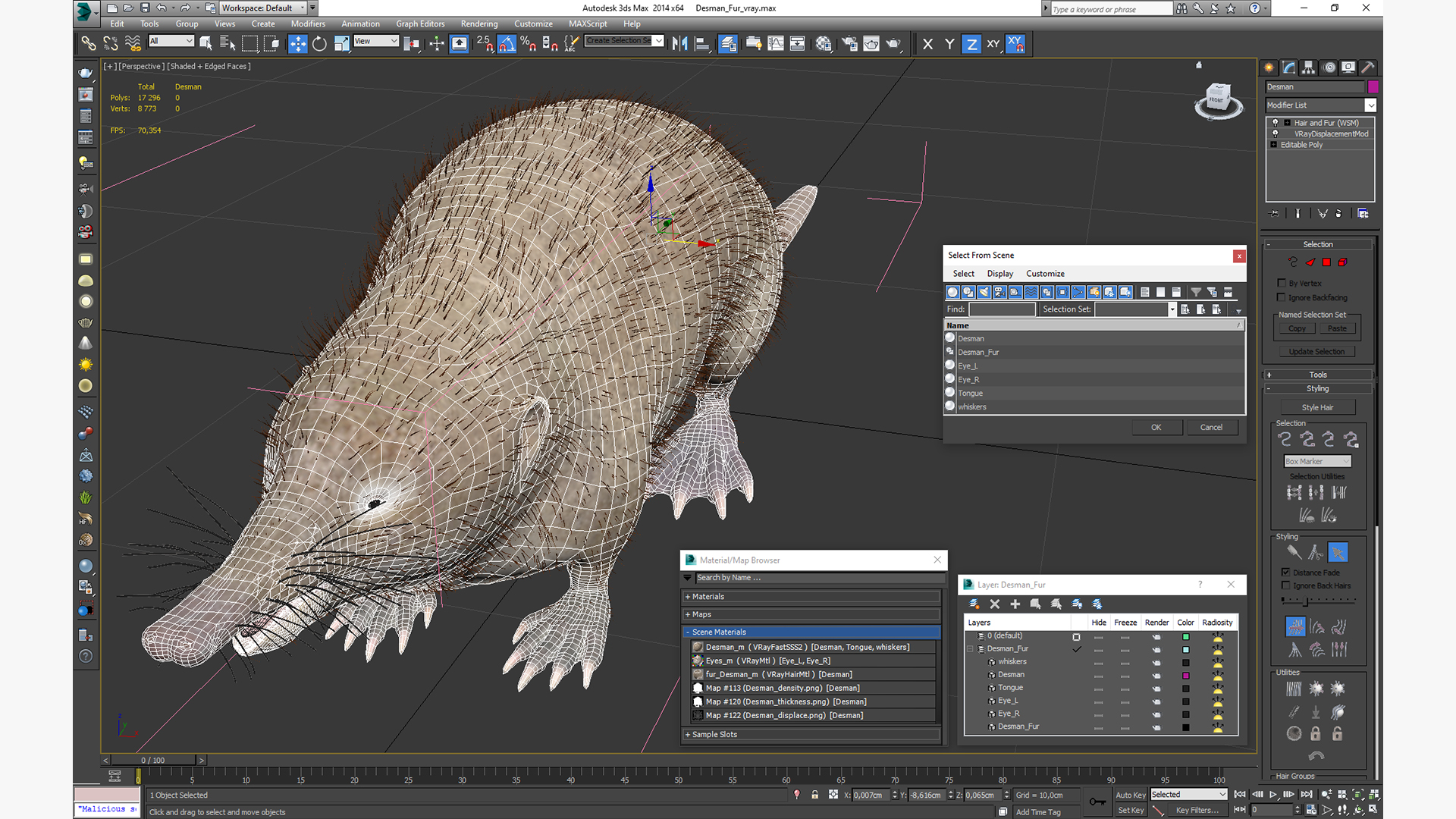Toggle Hide for the whiskers layer row
1456x819 pixels.
coord(1098,663)
